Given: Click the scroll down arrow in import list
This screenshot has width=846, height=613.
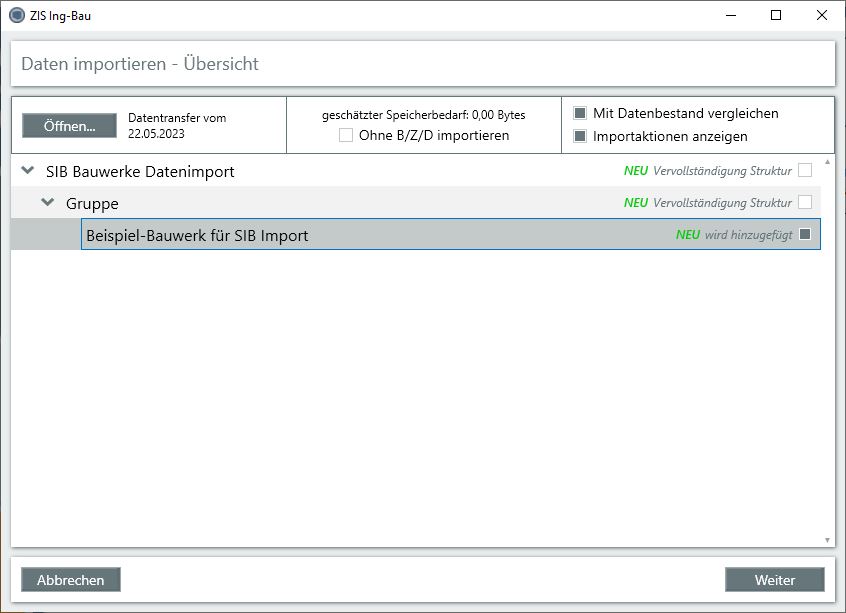Looking at the screenshot, I should (827, 540).
